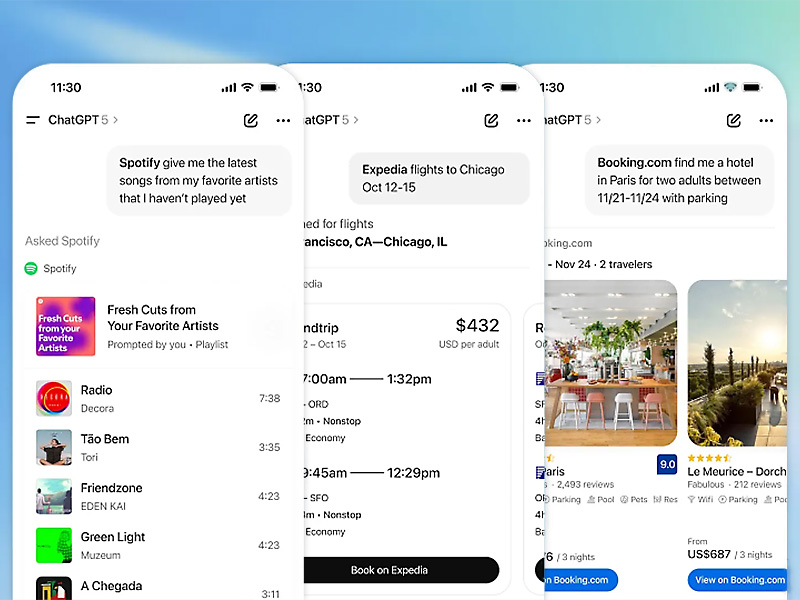
Task: Click the Expedia flights to Chicago message bubble
Action: [x=439, y=178]
